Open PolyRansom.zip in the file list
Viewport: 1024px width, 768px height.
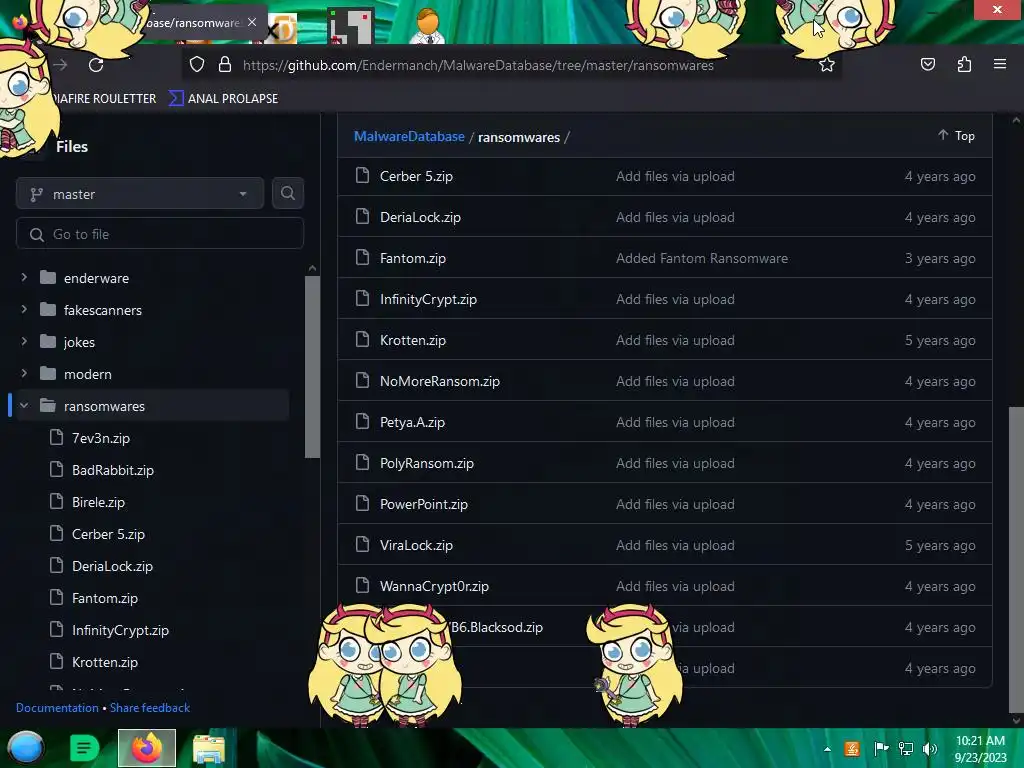coord(427,463)
